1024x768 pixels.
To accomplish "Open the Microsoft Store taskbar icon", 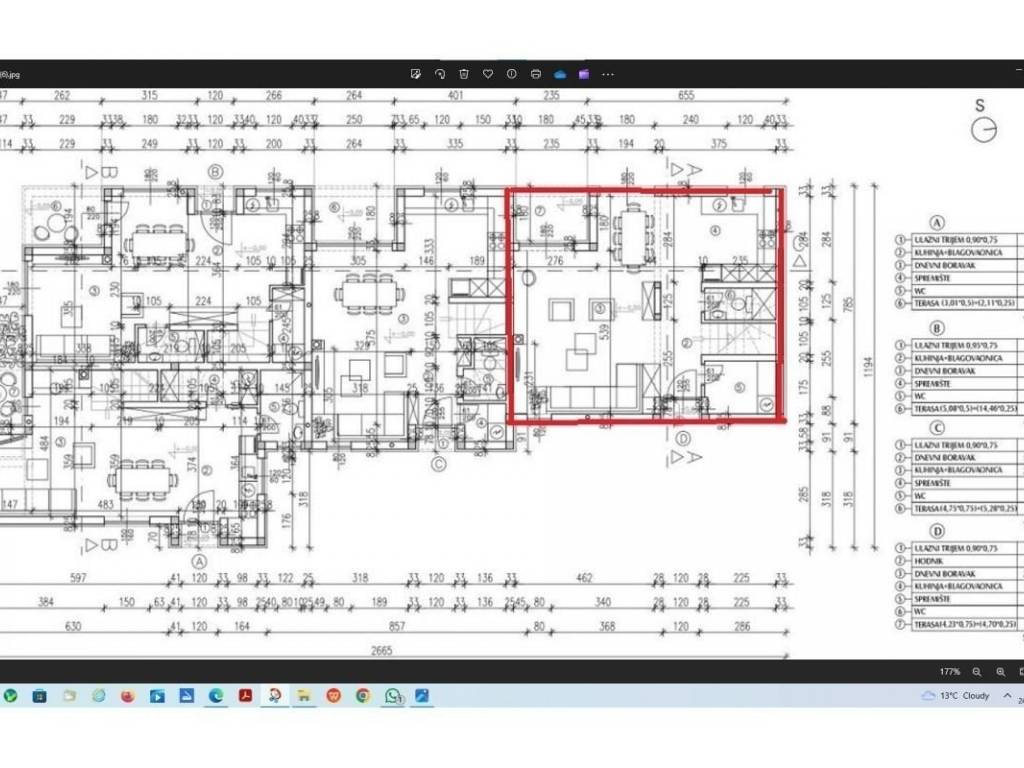I will pyautogui.click(x=40, y=696).
